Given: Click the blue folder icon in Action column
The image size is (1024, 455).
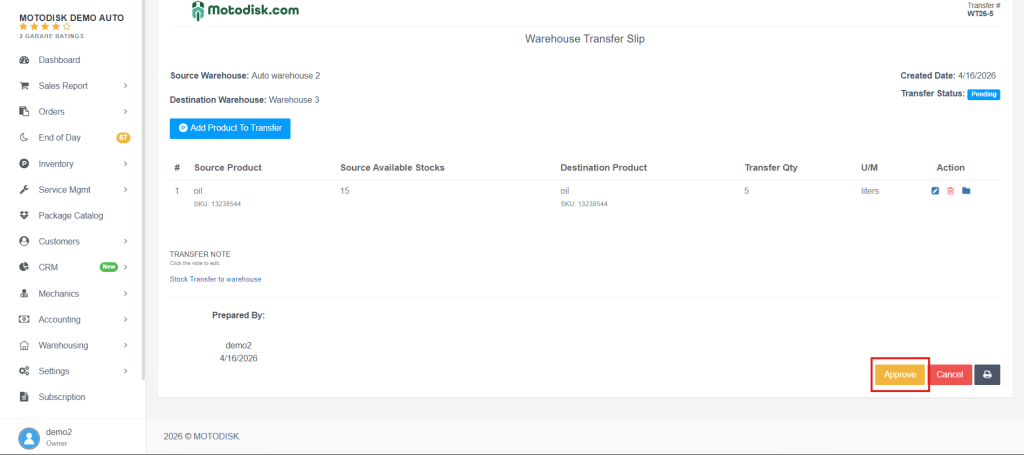Looking at the screenshot, I should pos(966,191).
